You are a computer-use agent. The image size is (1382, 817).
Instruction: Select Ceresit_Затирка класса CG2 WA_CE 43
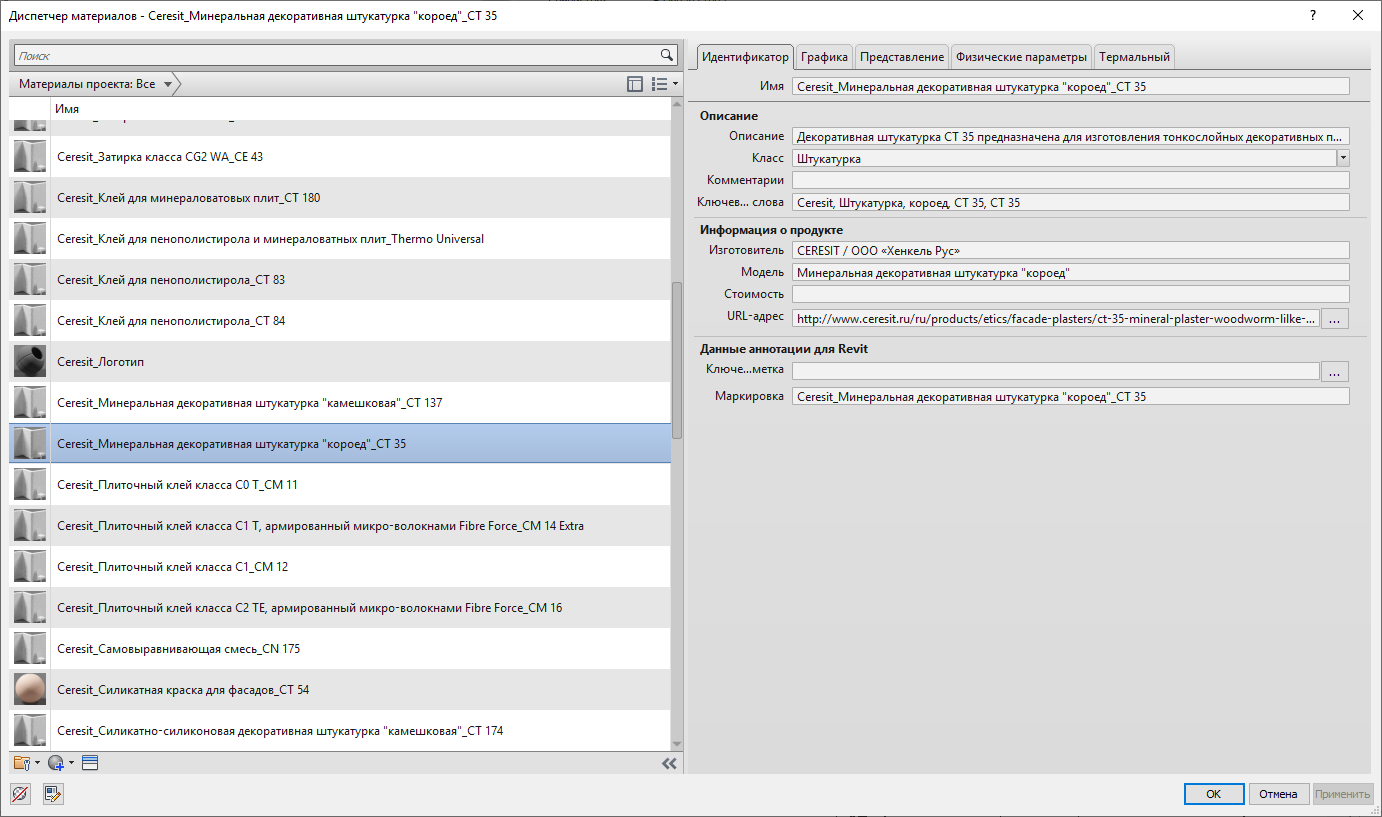coord(340,156)
